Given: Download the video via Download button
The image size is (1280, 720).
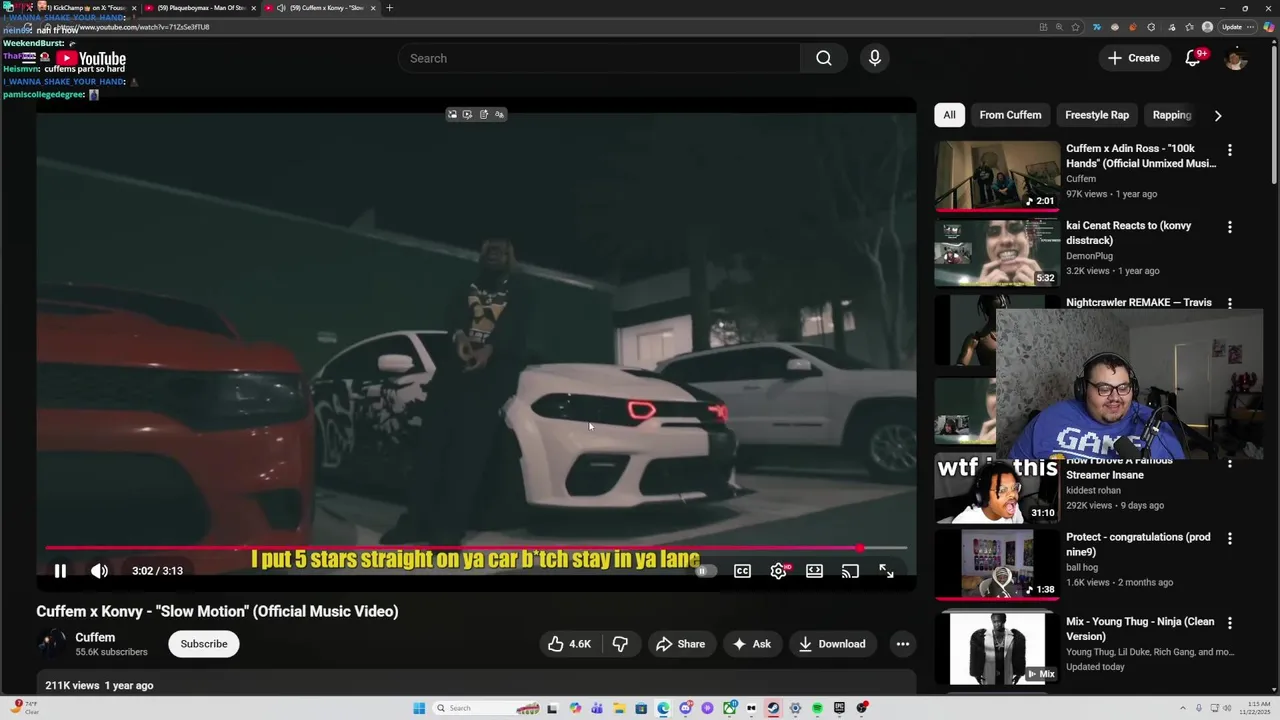Looking at the screenshot, I should [x=832, y=644].
